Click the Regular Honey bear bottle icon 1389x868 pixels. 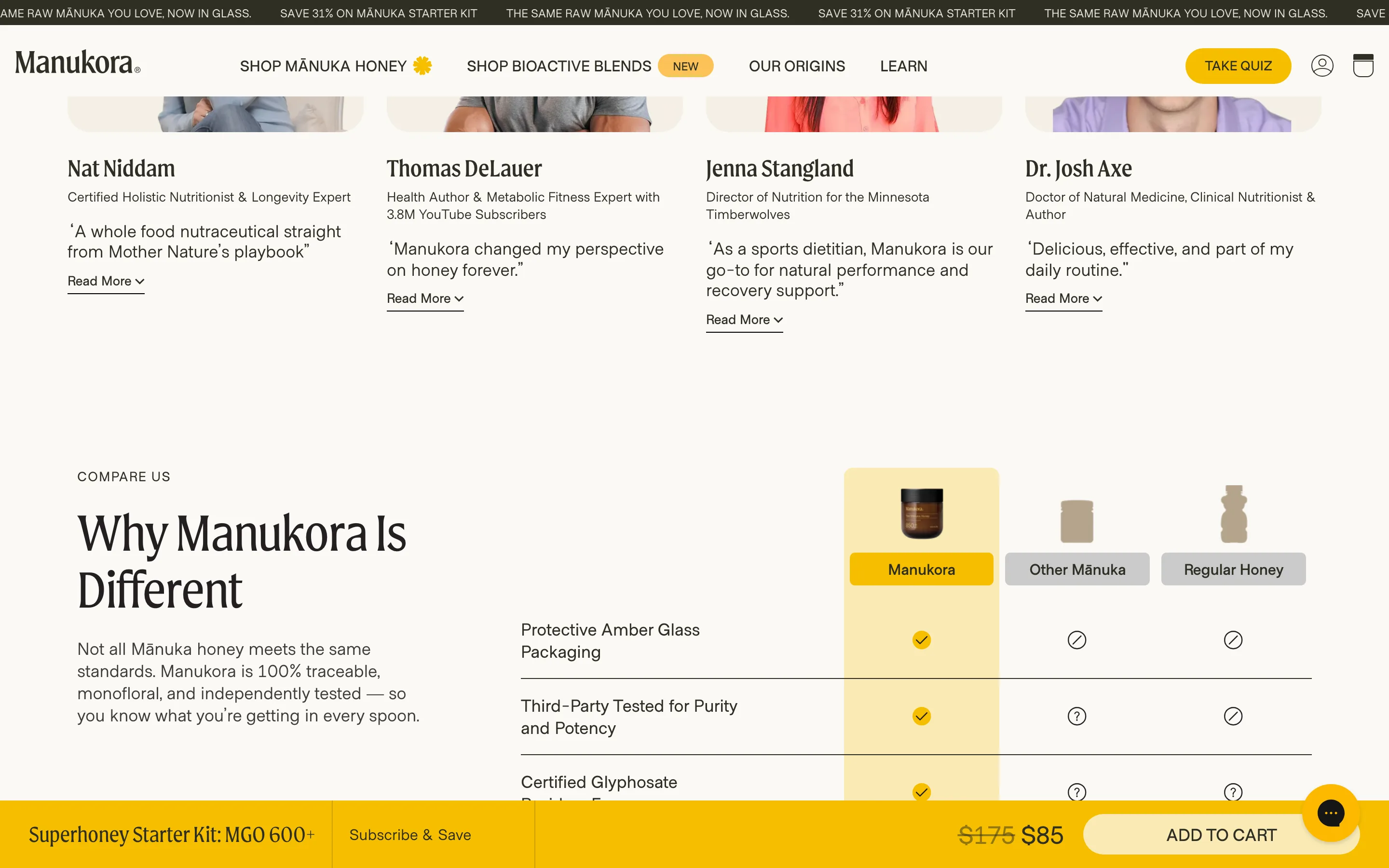point(1233,514)
